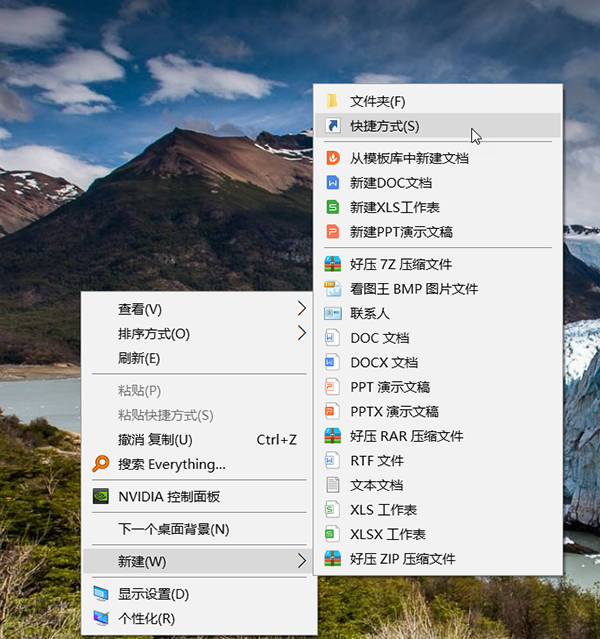The width and height of the screenshot is (600, 639).
Task: Create a new 文本文档 text file
Action: pos(376,485)
